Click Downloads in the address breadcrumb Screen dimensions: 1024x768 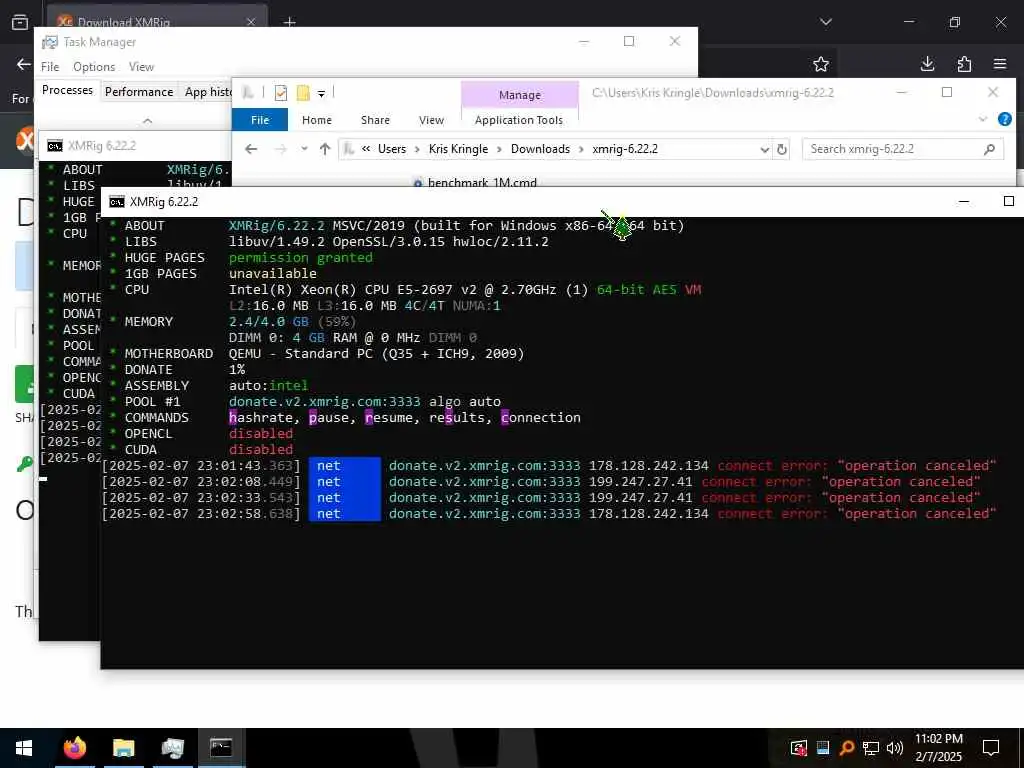coord(540,149)
